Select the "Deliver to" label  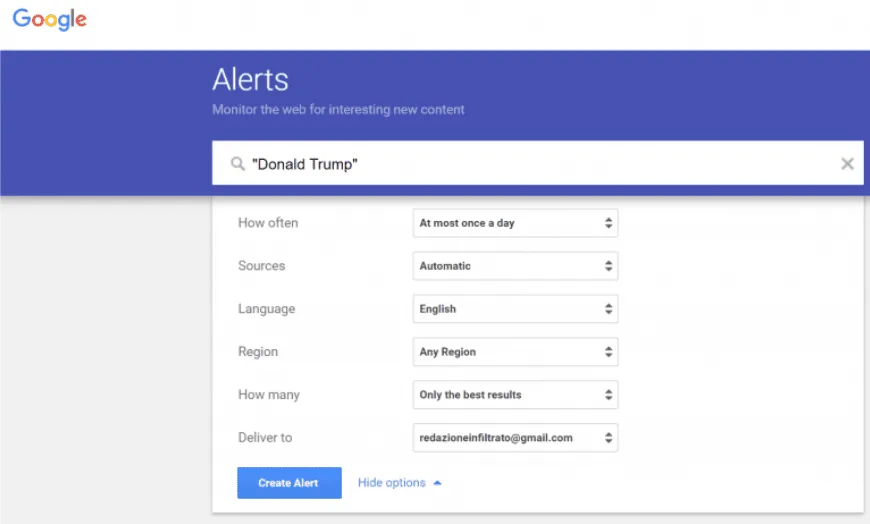(265, 438)
